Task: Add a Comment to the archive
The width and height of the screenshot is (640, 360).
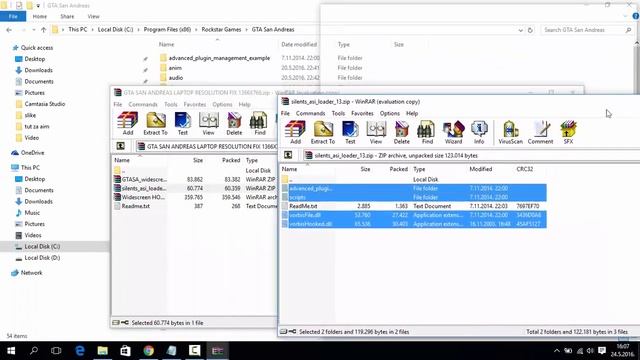Action: pos(540,133)
